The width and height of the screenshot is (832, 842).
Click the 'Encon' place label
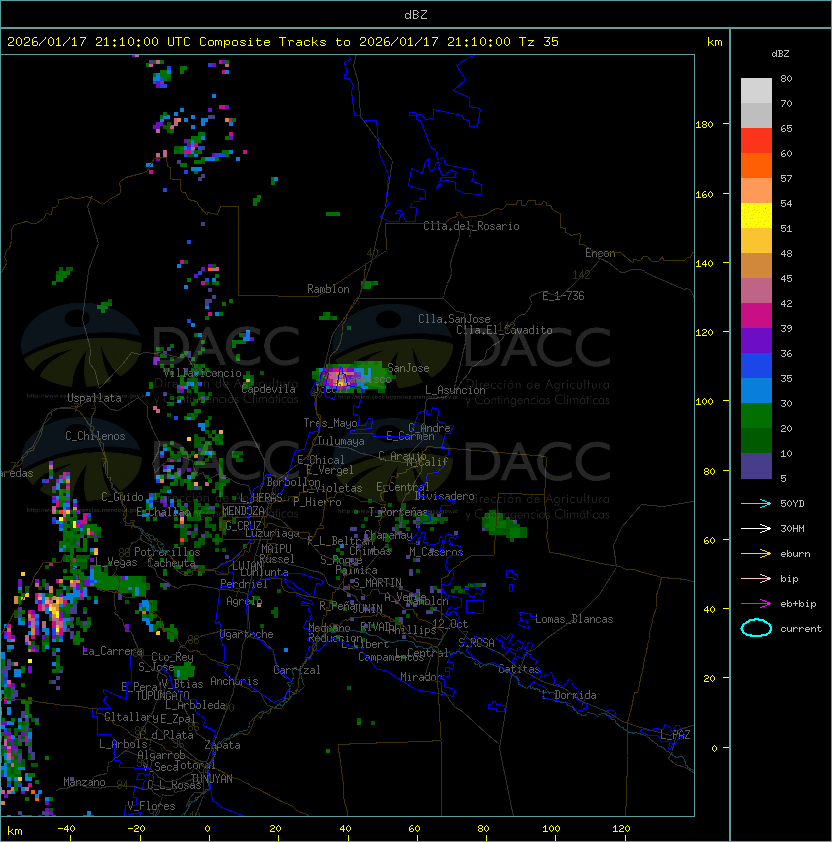click(600, 253)
